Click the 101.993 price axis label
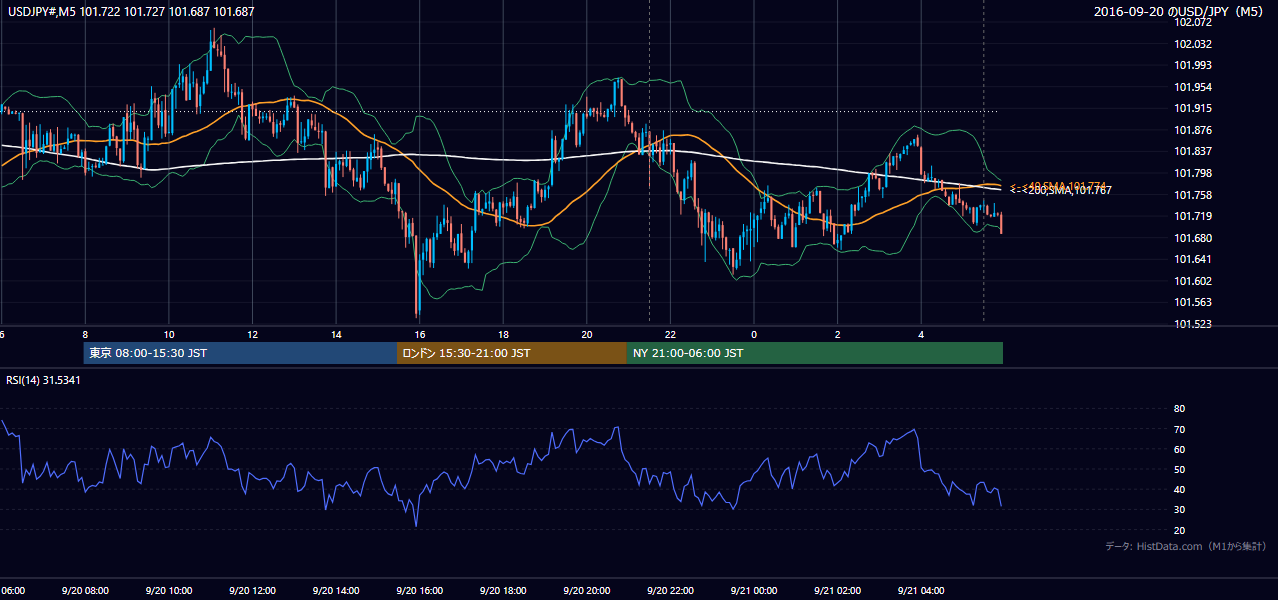This screenshot has height=600, width=1278. 1193,65
